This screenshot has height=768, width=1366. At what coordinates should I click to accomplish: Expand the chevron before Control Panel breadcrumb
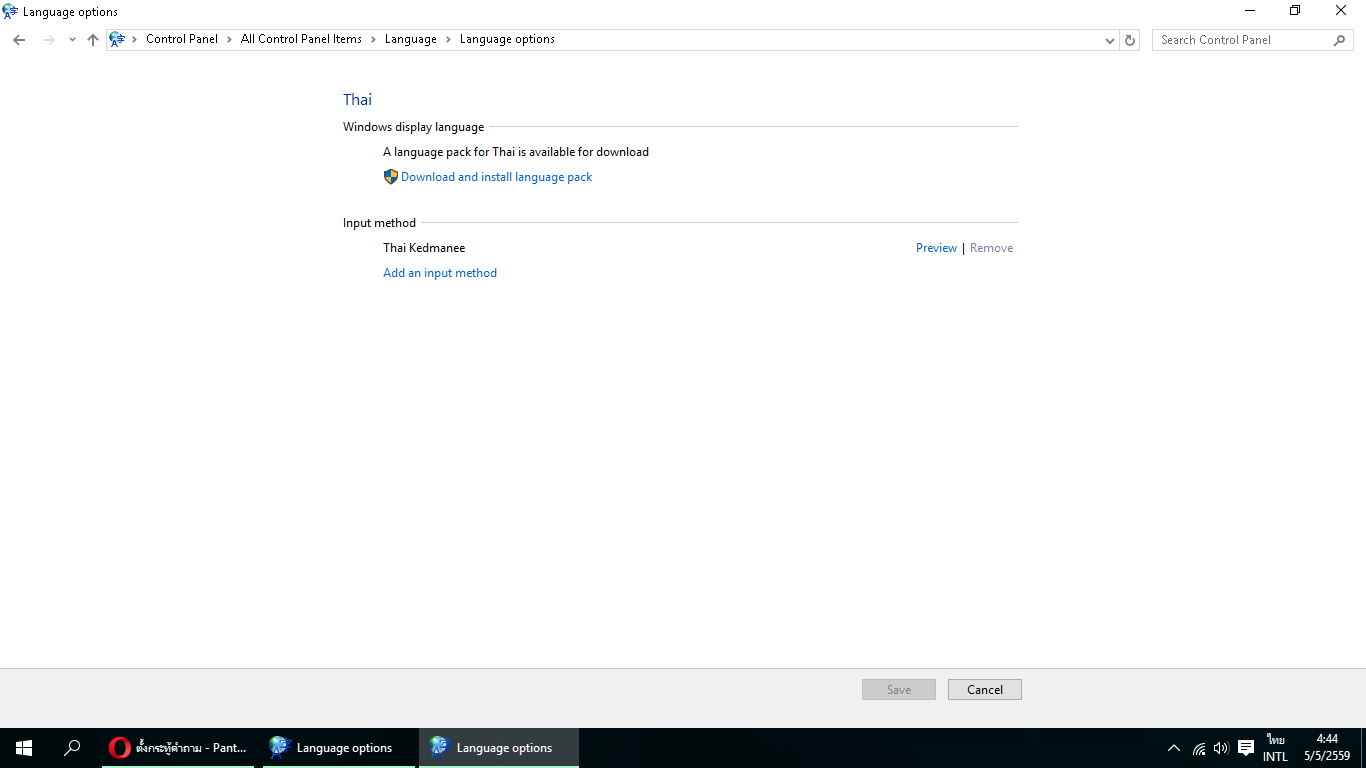click(135, 40)
